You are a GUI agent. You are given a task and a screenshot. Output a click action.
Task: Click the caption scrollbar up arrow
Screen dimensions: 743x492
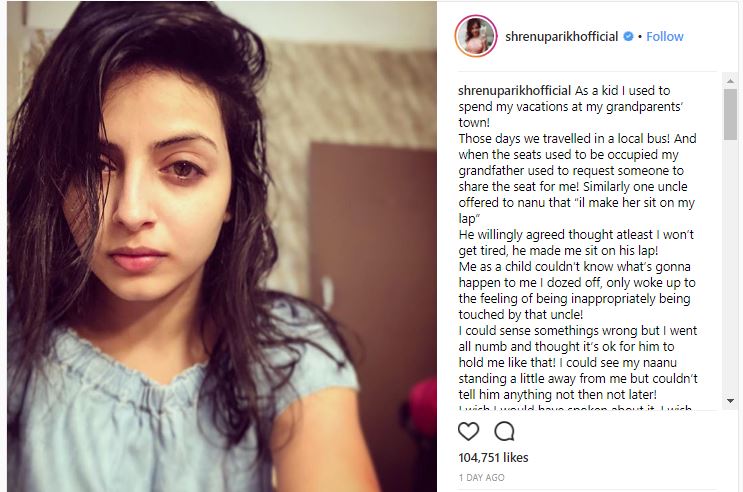click(730, 81)
